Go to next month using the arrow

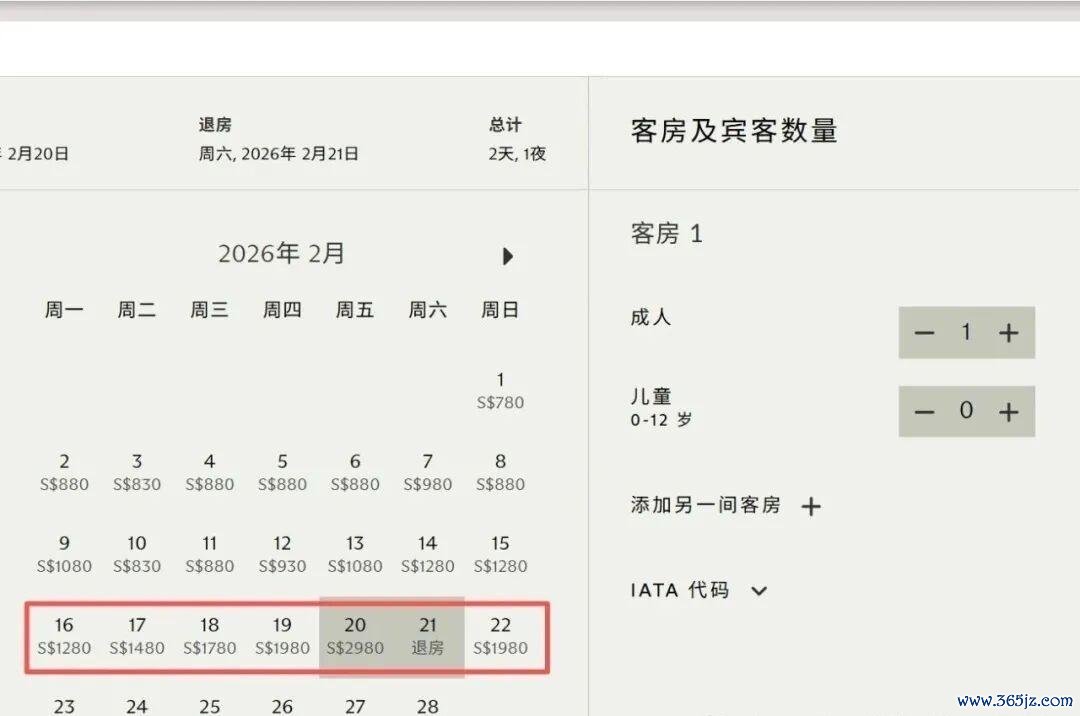pos(507,256)
